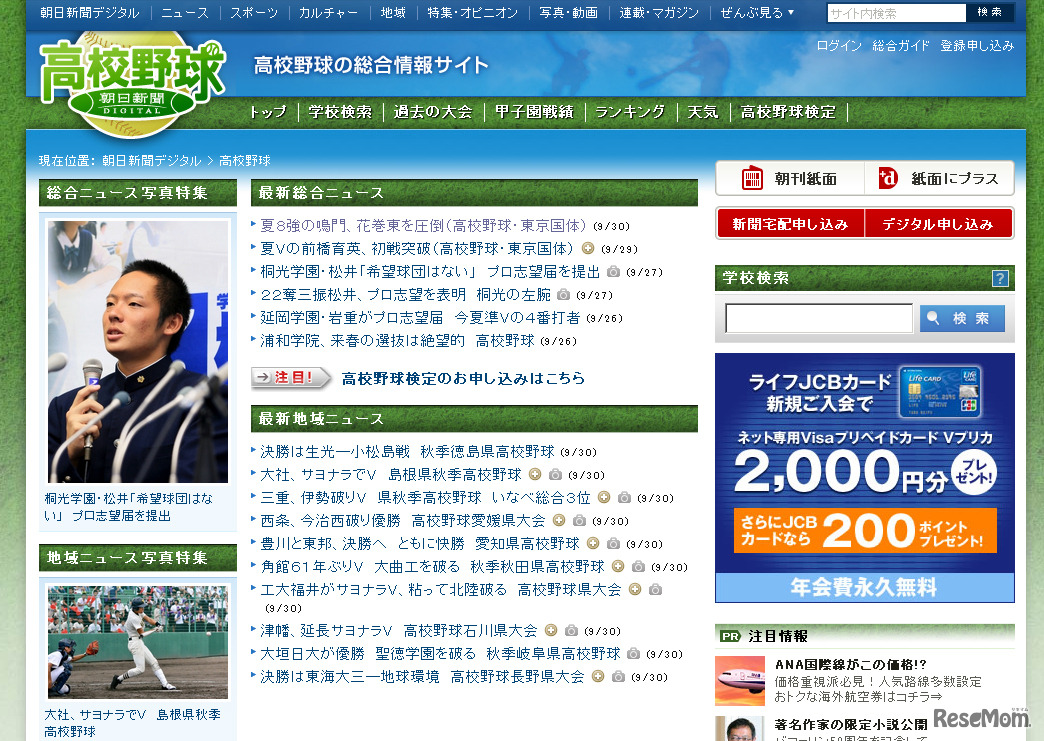Click the ログイン link
The height and width of the screenshot is (741, 1044).
pos(839,45)
